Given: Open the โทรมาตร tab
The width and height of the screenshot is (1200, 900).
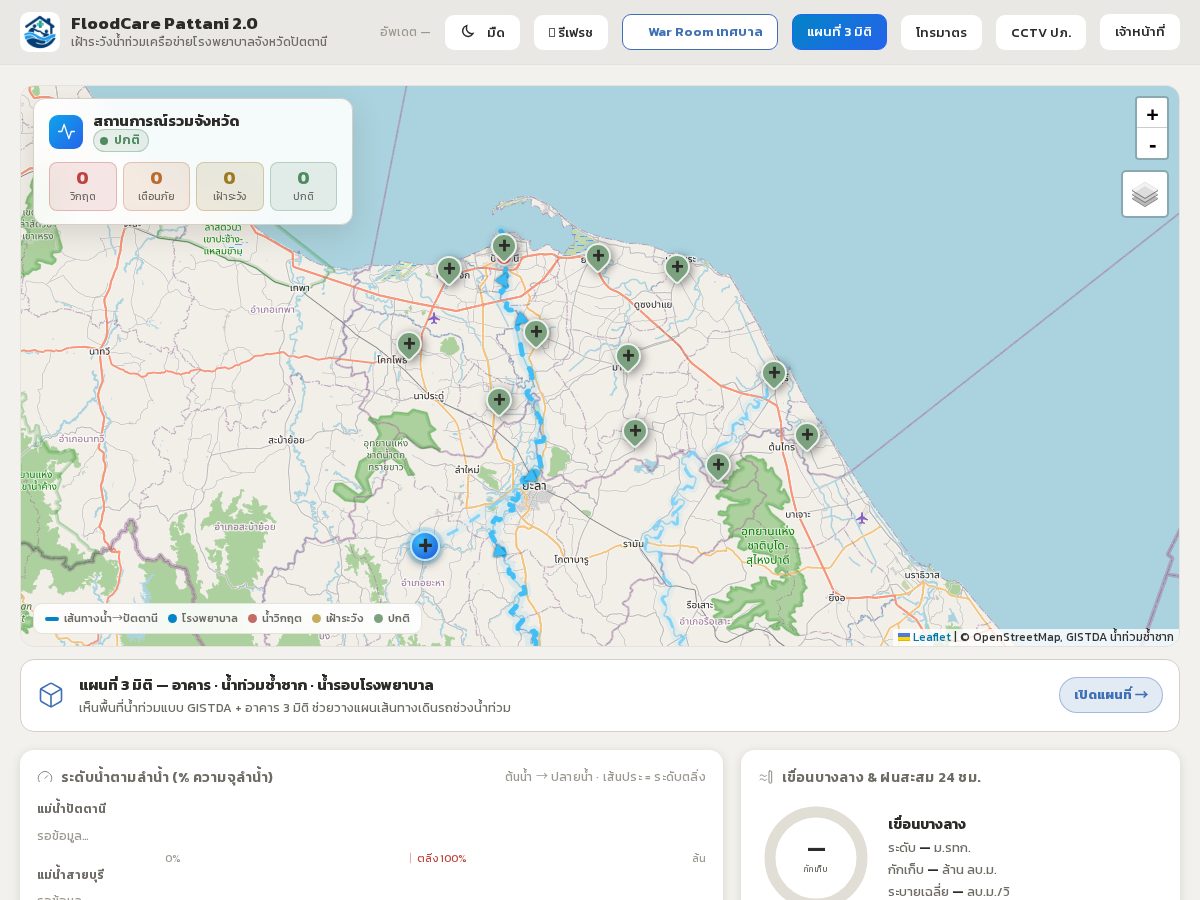Looking at the screenshot, I should [941, 32].
